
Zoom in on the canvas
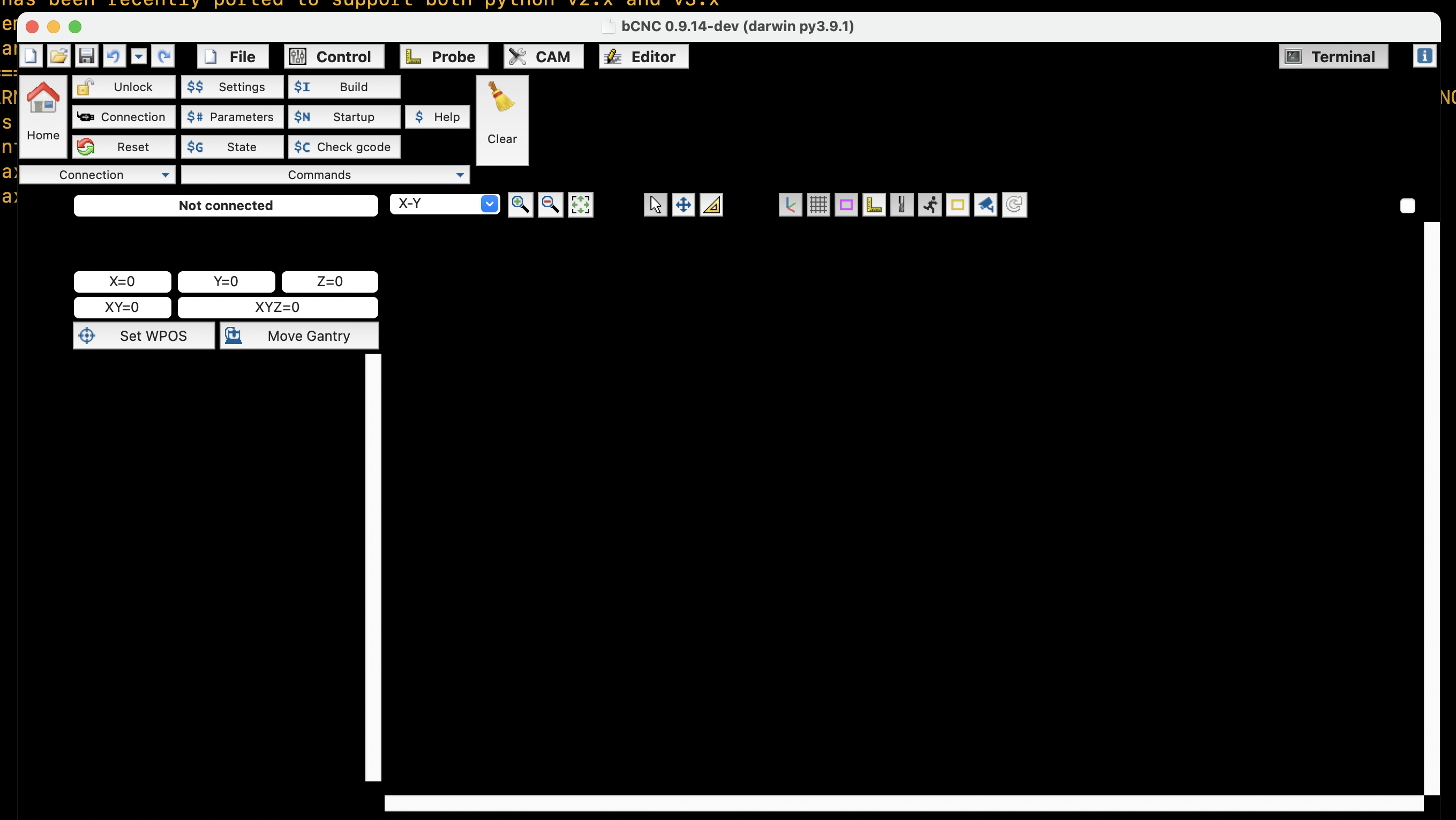coord(520,205)
